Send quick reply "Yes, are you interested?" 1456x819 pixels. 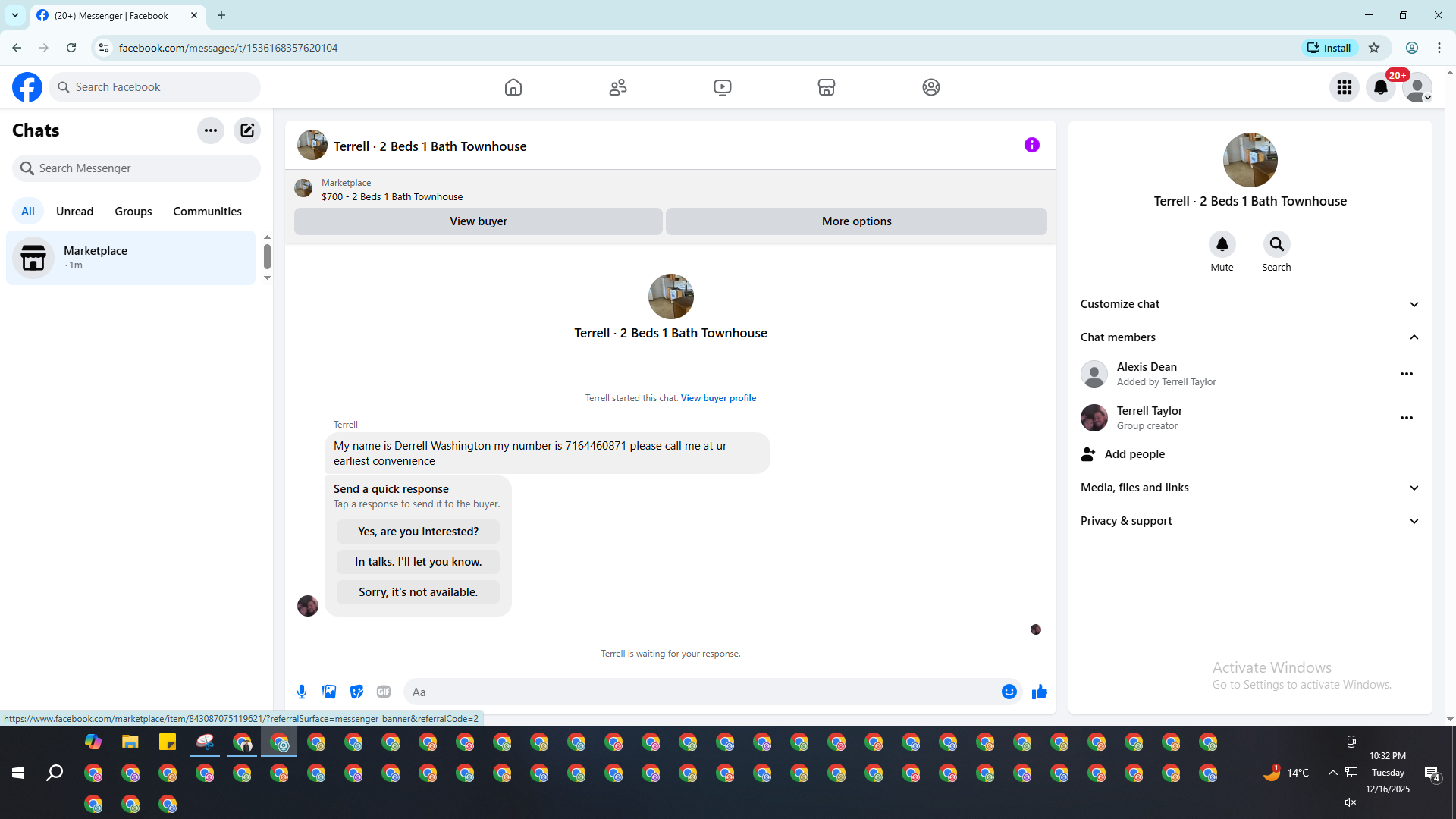tap(419, 532)
